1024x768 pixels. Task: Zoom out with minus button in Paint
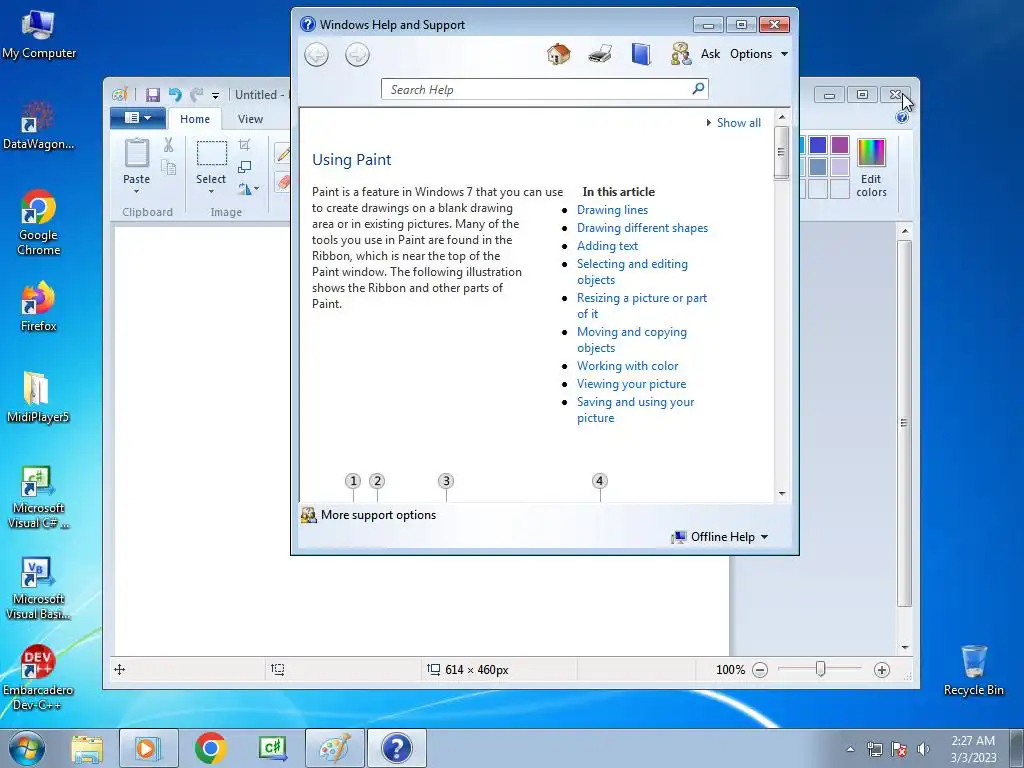tap(760, 669)
